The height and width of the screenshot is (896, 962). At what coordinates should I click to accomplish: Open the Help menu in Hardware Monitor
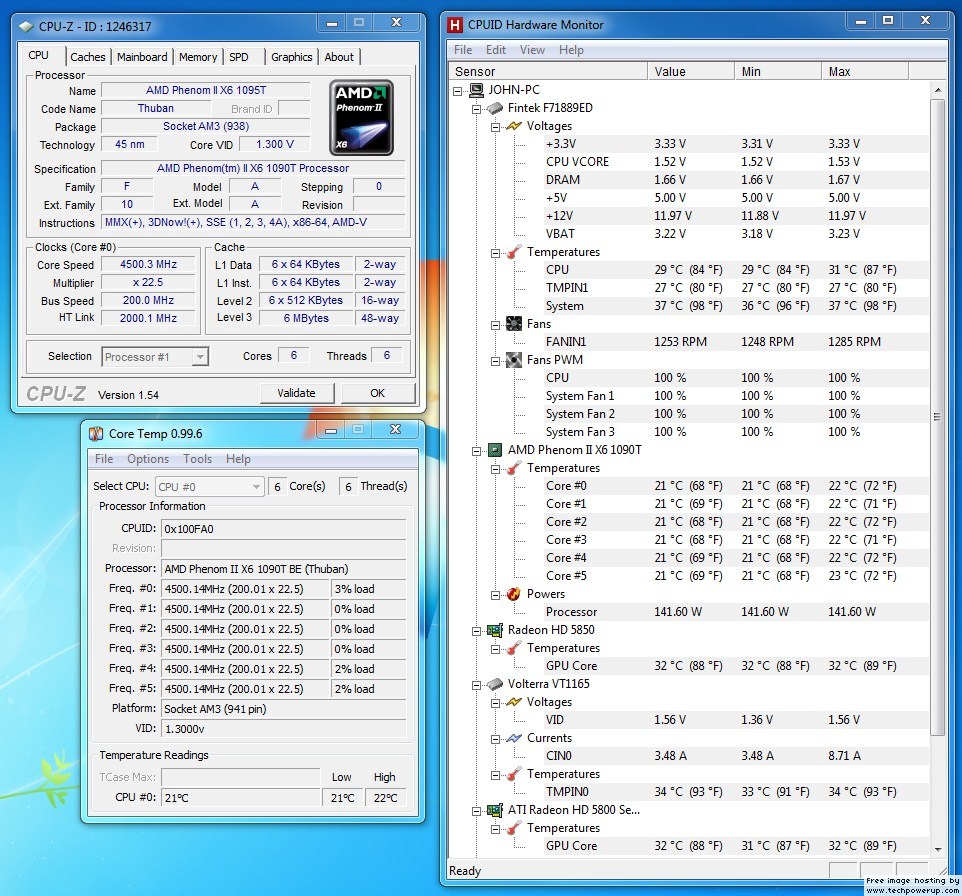click(571, 50)
